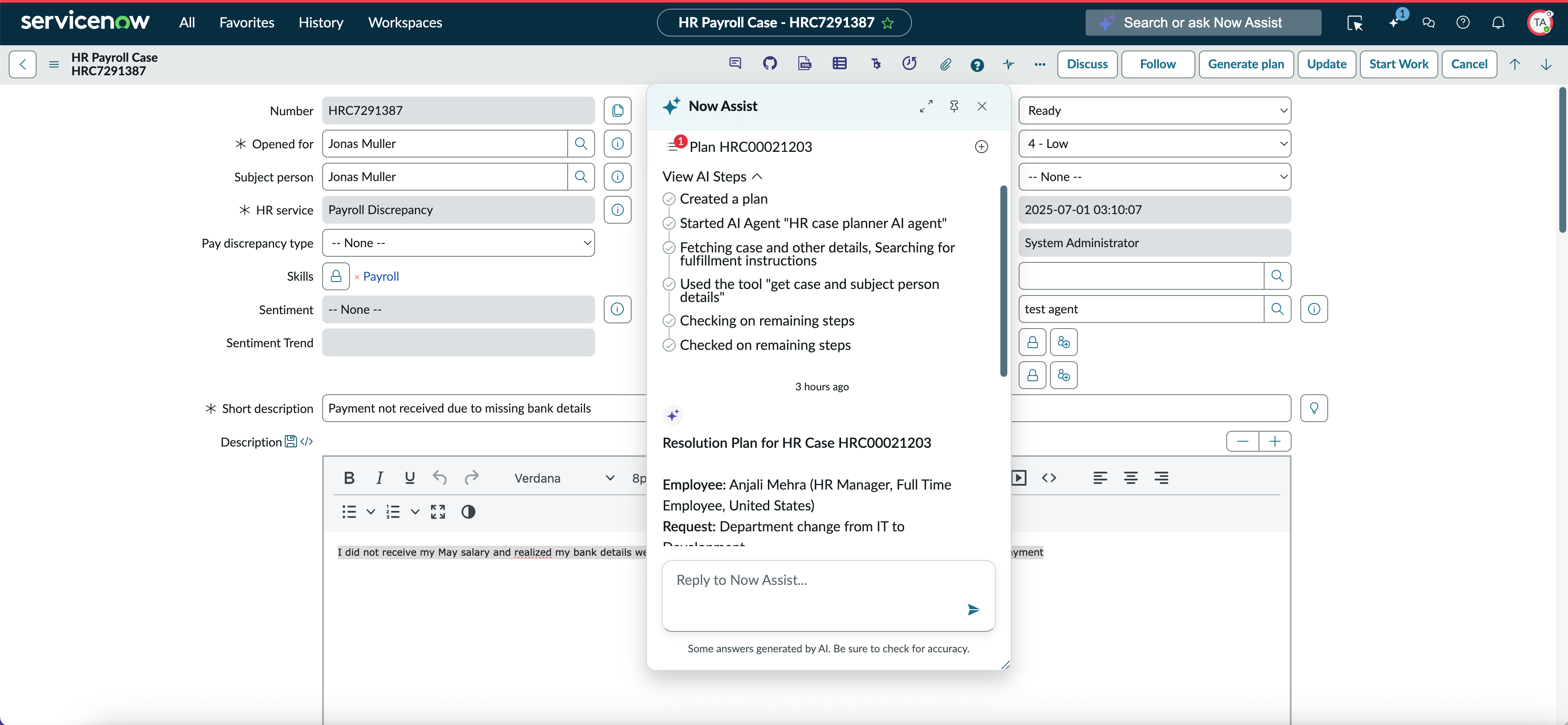Screen dimensions: 1568x725
Task: Open the History menu
Action: 321,23
